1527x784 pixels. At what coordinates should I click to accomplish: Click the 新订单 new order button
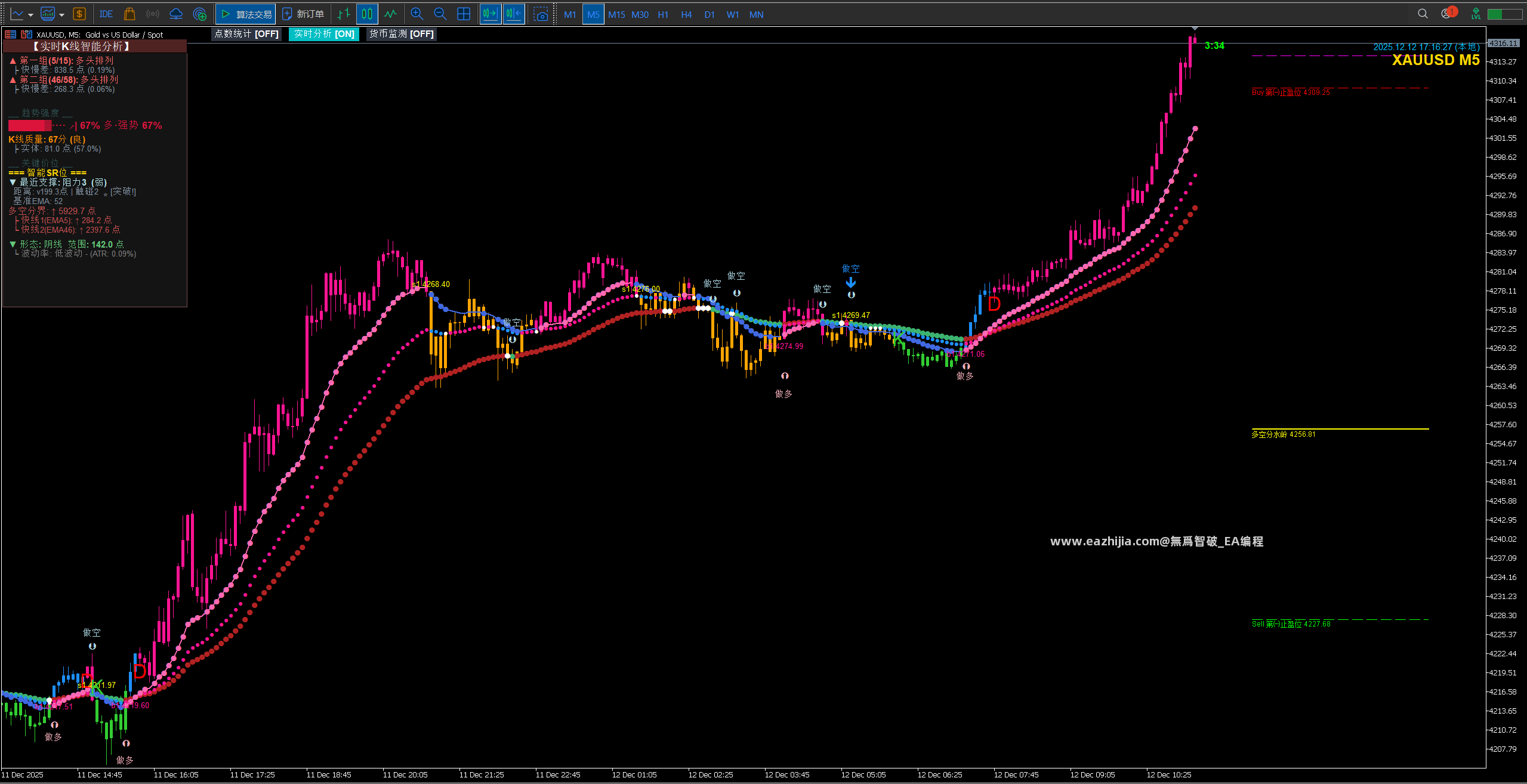point(303,14)
